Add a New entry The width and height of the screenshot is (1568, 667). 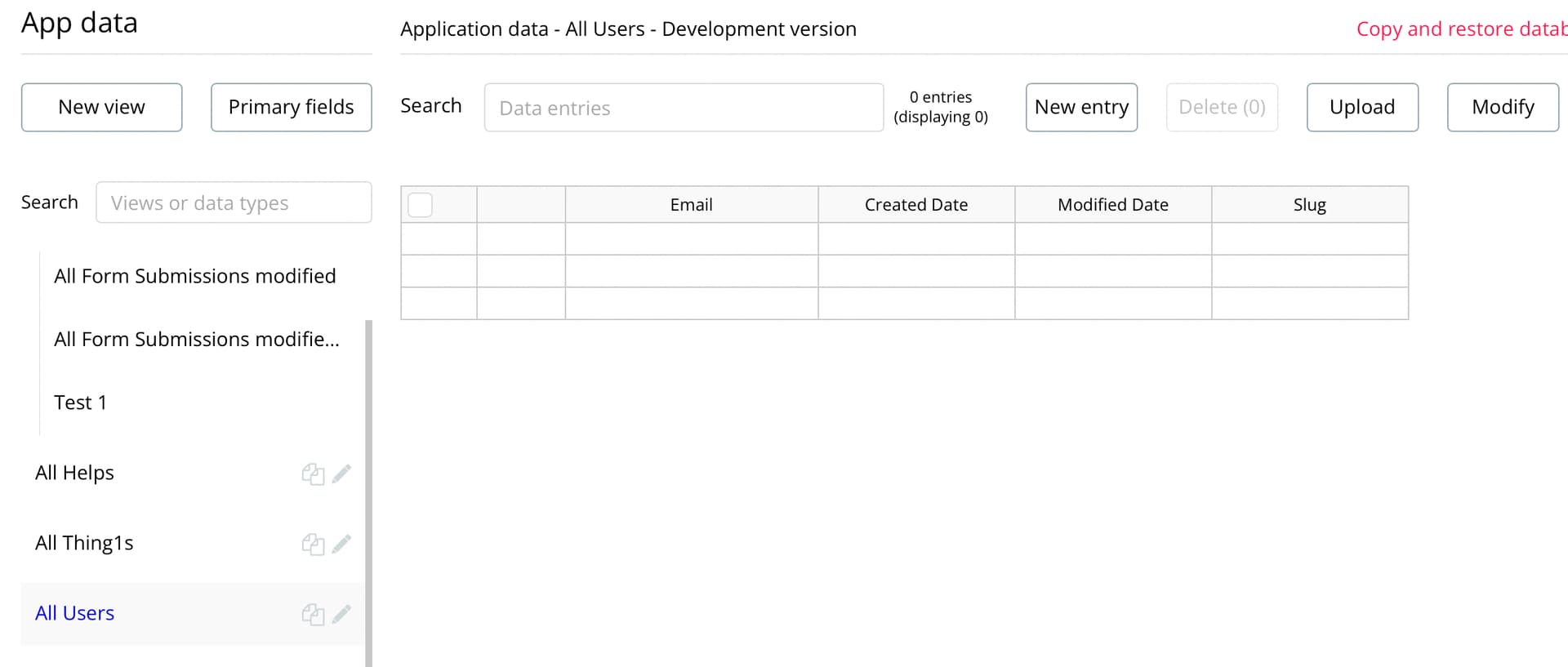(x=1081, y=107)
